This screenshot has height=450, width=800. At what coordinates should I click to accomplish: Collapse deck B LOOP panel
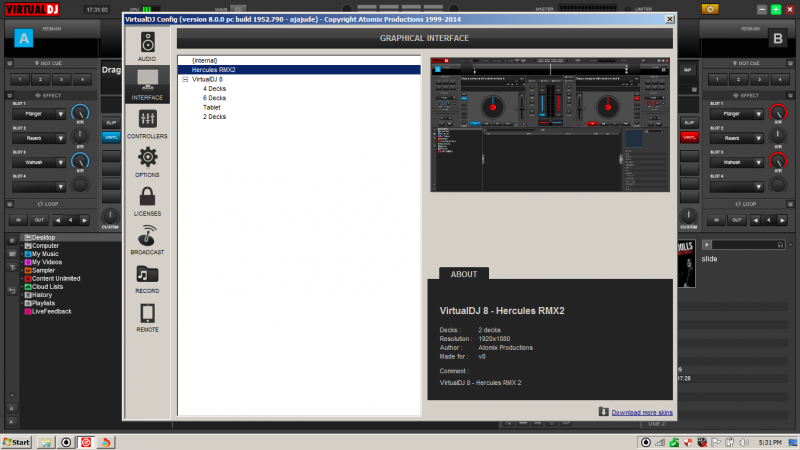[x=790, y=204]
